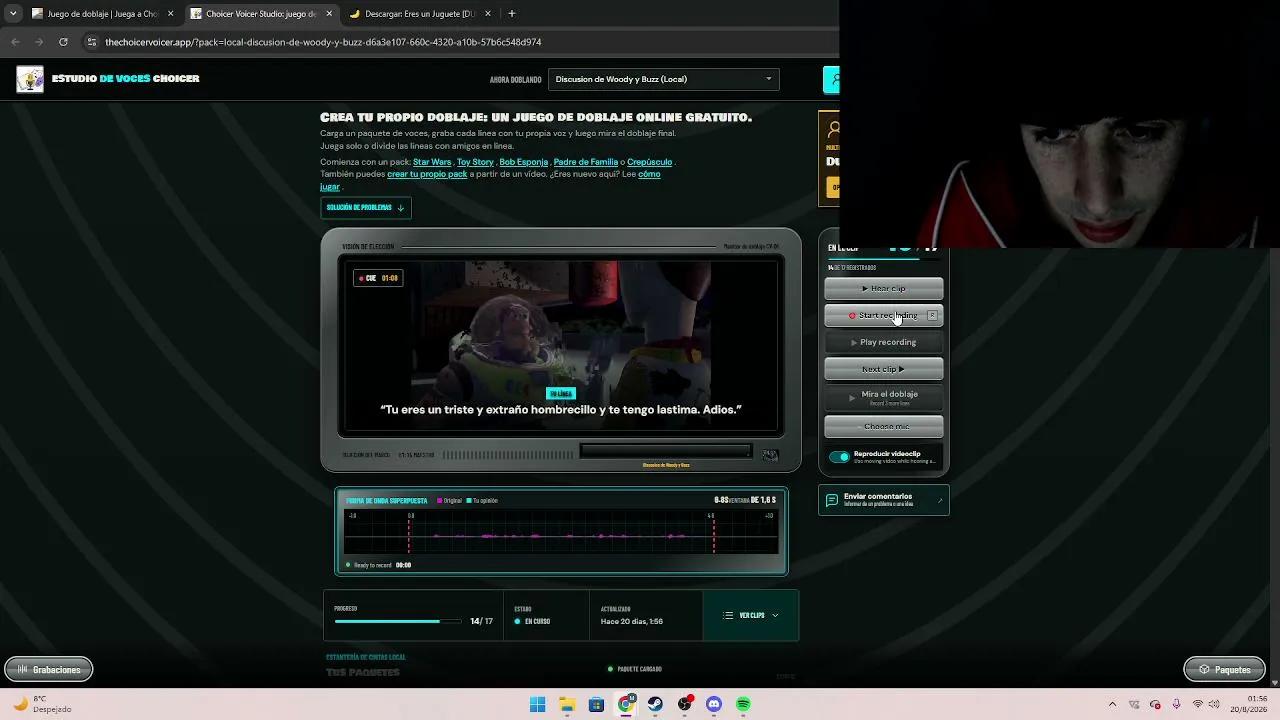Open Steam from the taskbar
Image resolution: width=1280 pixels, height=720 pixels.
[655, 705]
